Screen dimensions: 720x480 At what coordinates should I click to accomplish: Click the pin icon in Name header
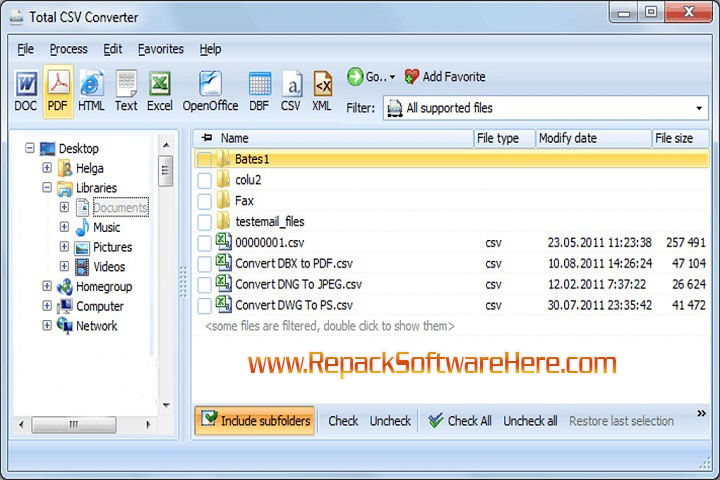coord(207,137)
